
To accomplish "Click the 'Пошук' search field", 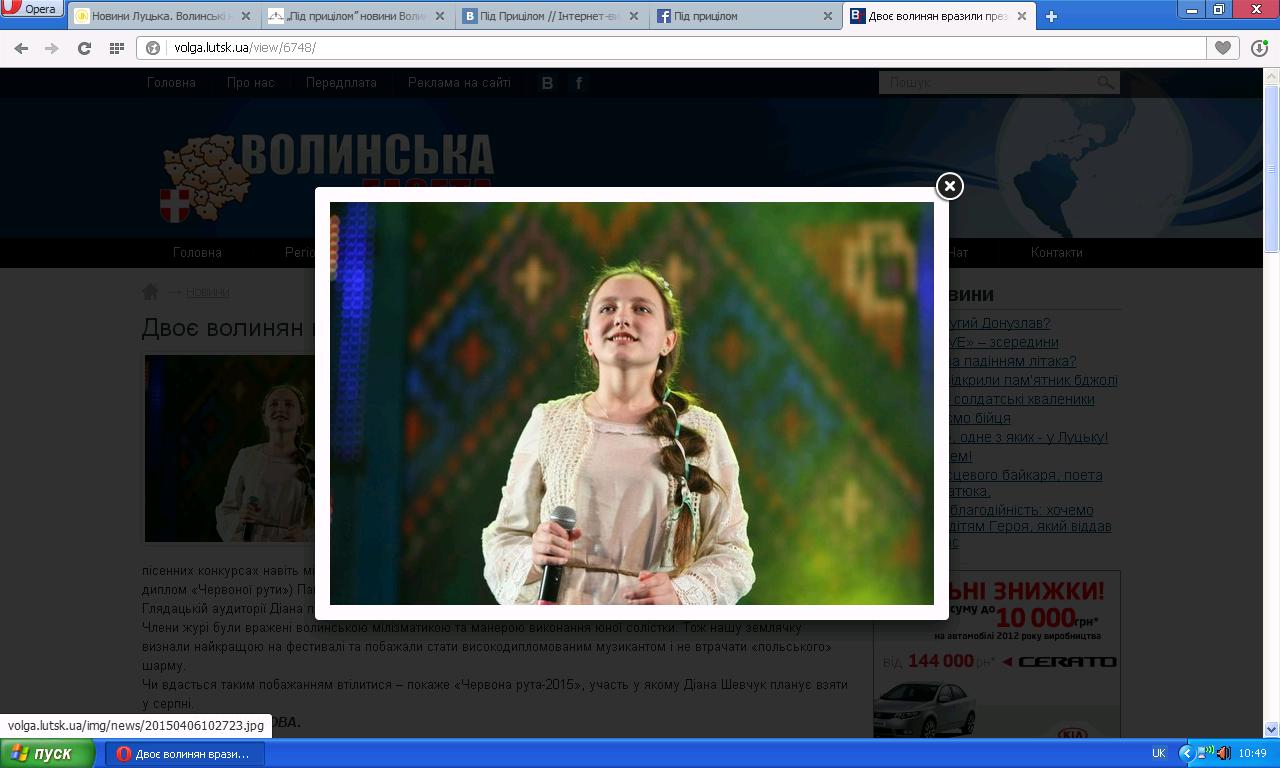I will [985, 83].
